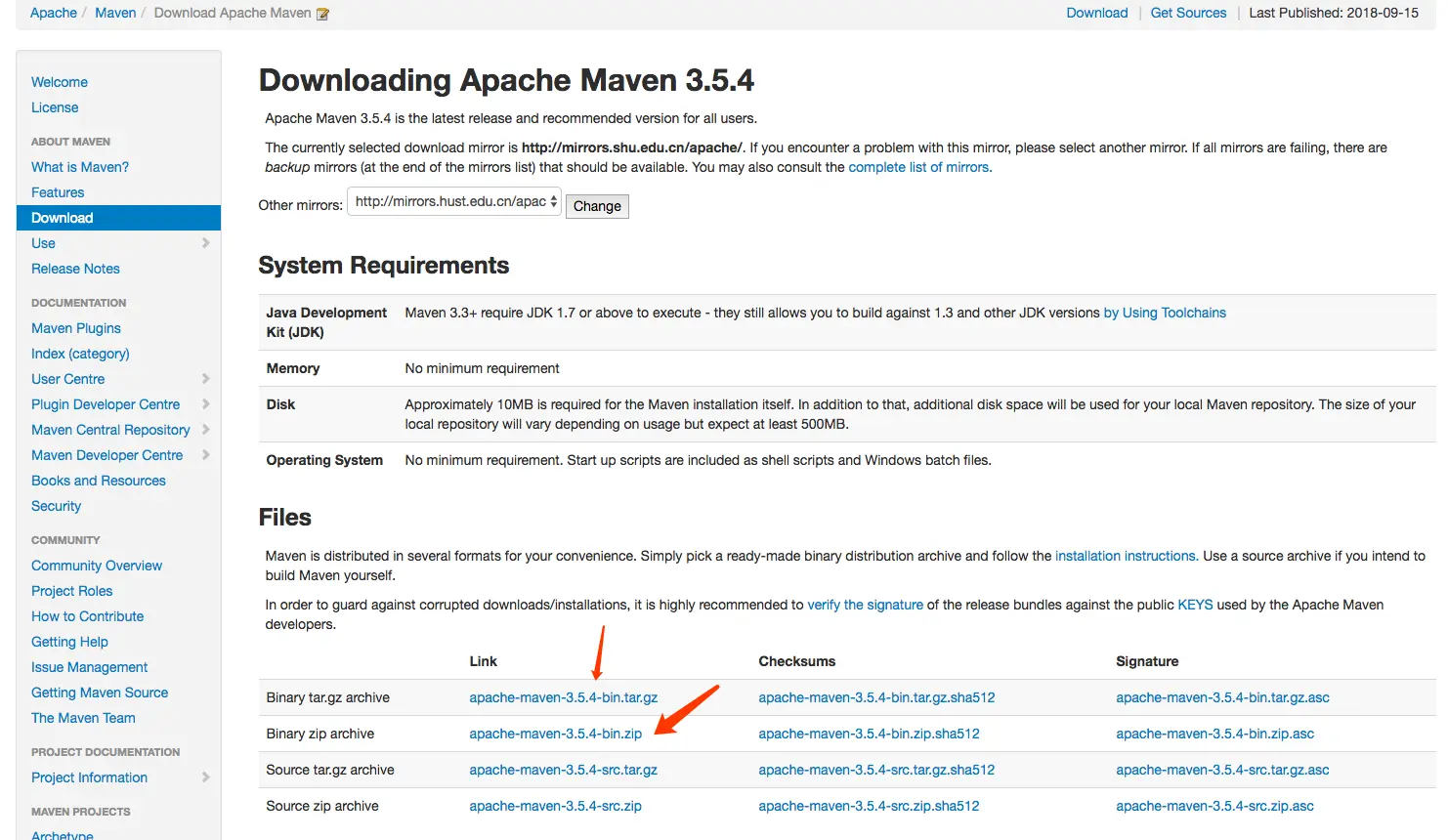Open Maven Central Repository sidebar link
The height and width of the screenshot is (840, 1448).
coord(110,430)
